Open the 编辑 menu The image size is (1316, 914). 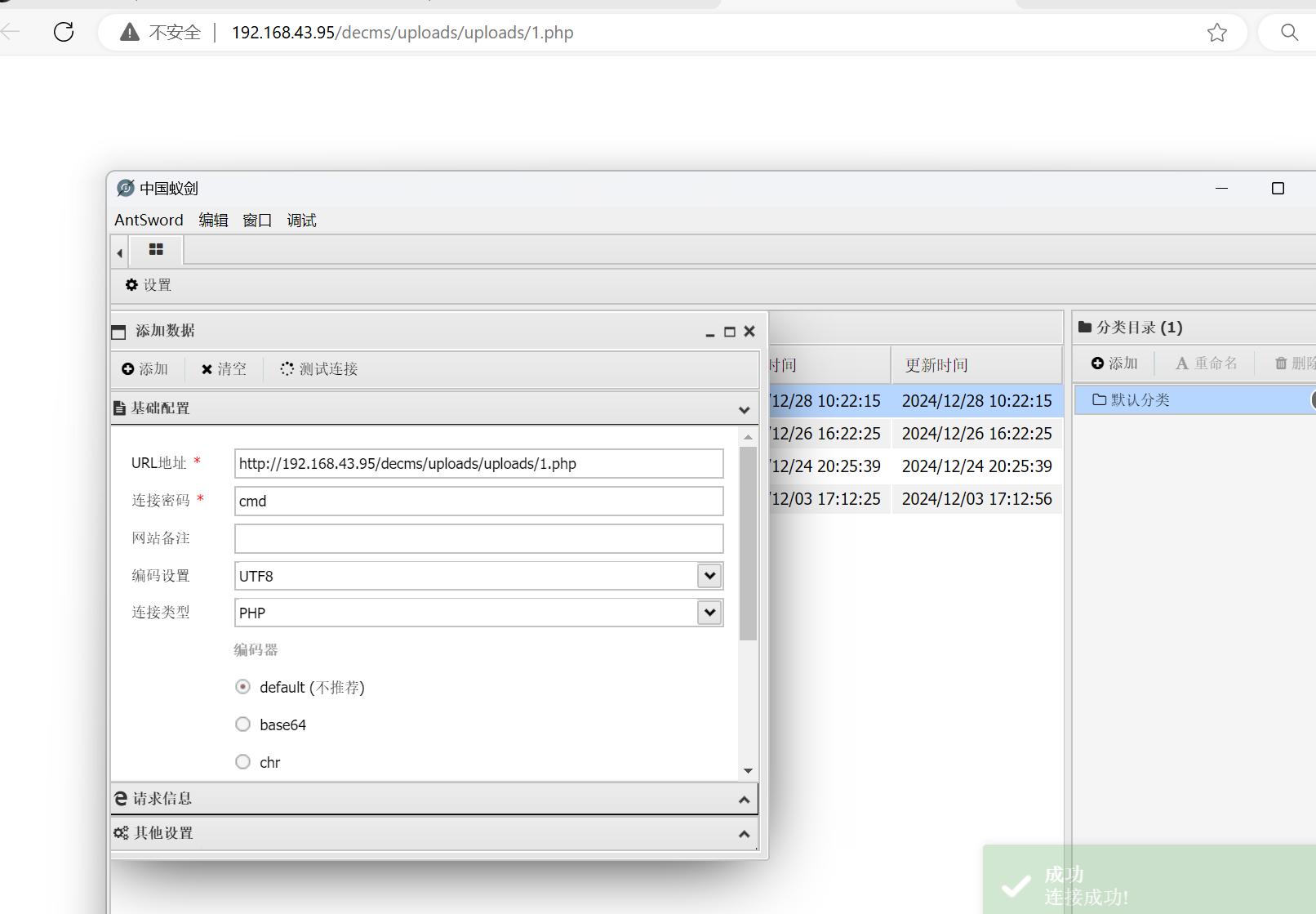coord(213,220)
